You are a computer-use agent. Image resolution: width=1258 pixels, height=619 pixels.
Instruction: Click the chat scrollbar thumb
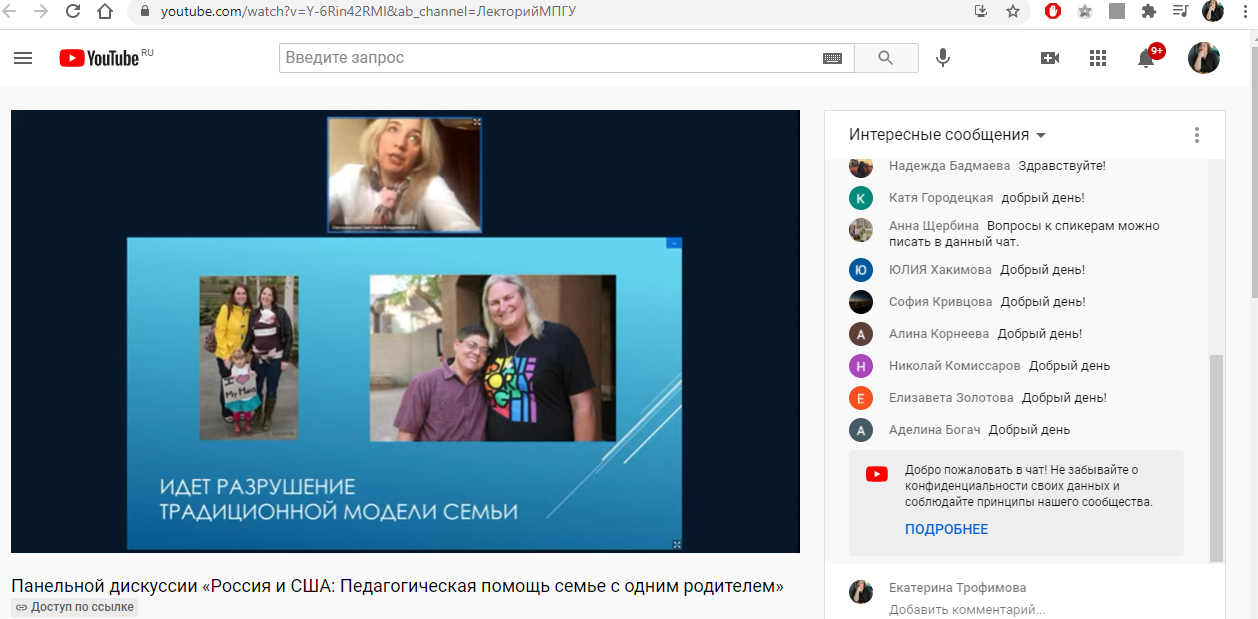1215,455
